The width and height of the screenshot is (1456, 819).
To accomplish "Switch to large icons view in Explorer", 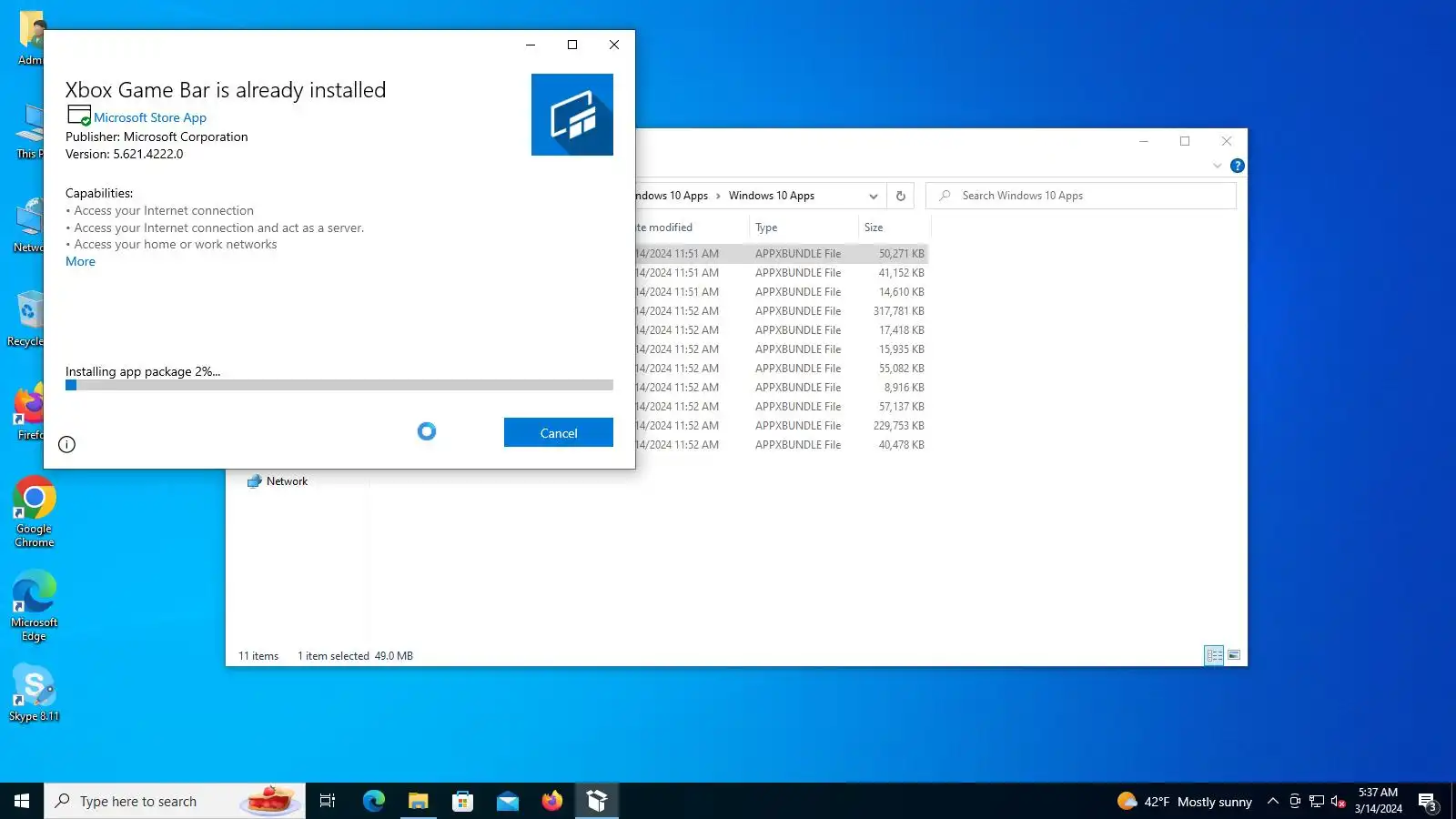I will coord(1234,655).
